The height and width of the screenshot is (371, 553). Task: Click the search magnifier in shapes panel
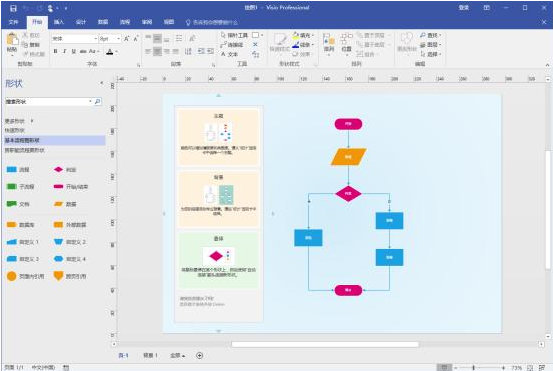pyautogui.click(x=98, y=102)
